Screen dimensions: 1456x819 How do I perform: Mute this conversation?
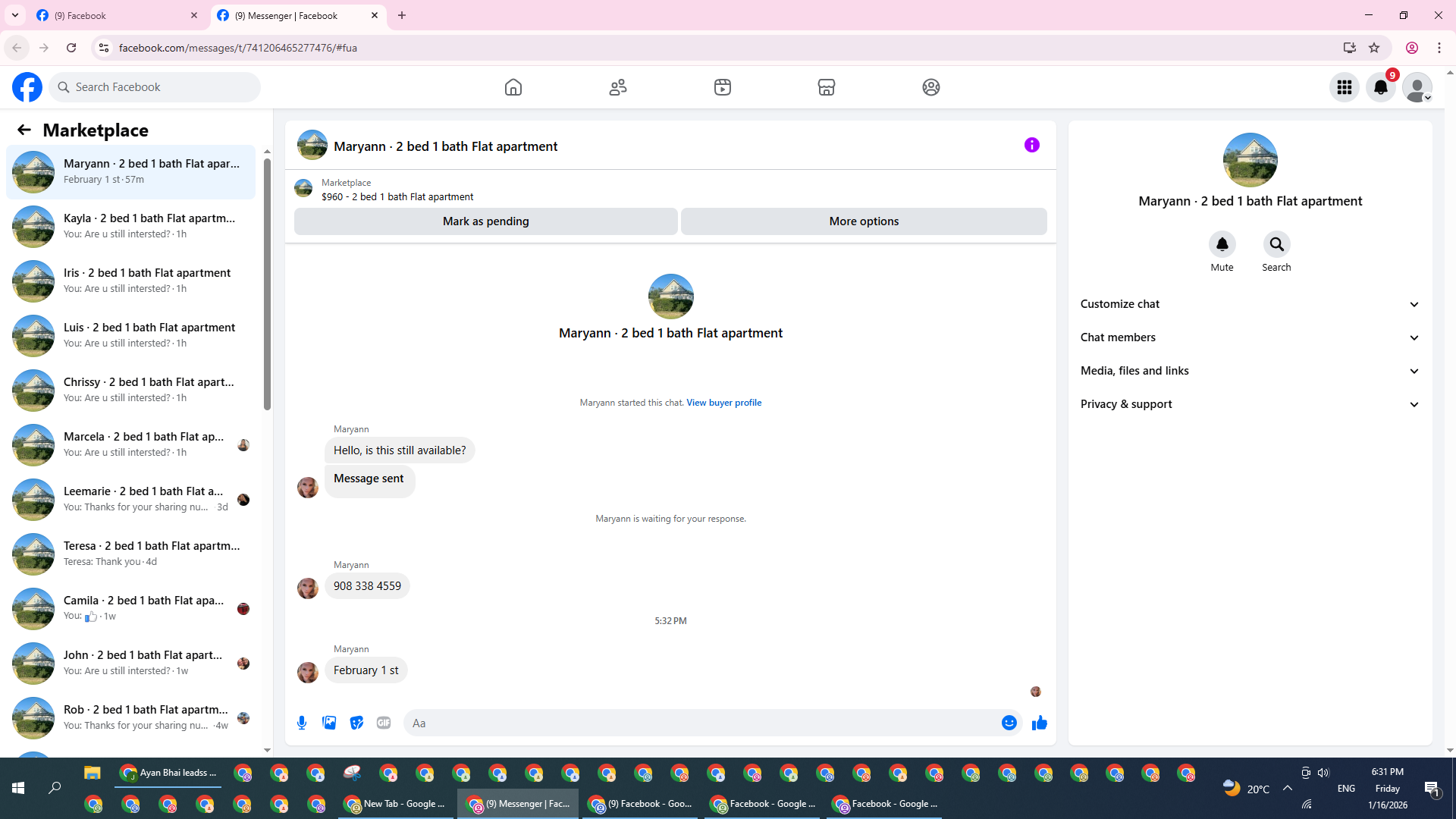pyautogui.click(x=1222, y=245)
